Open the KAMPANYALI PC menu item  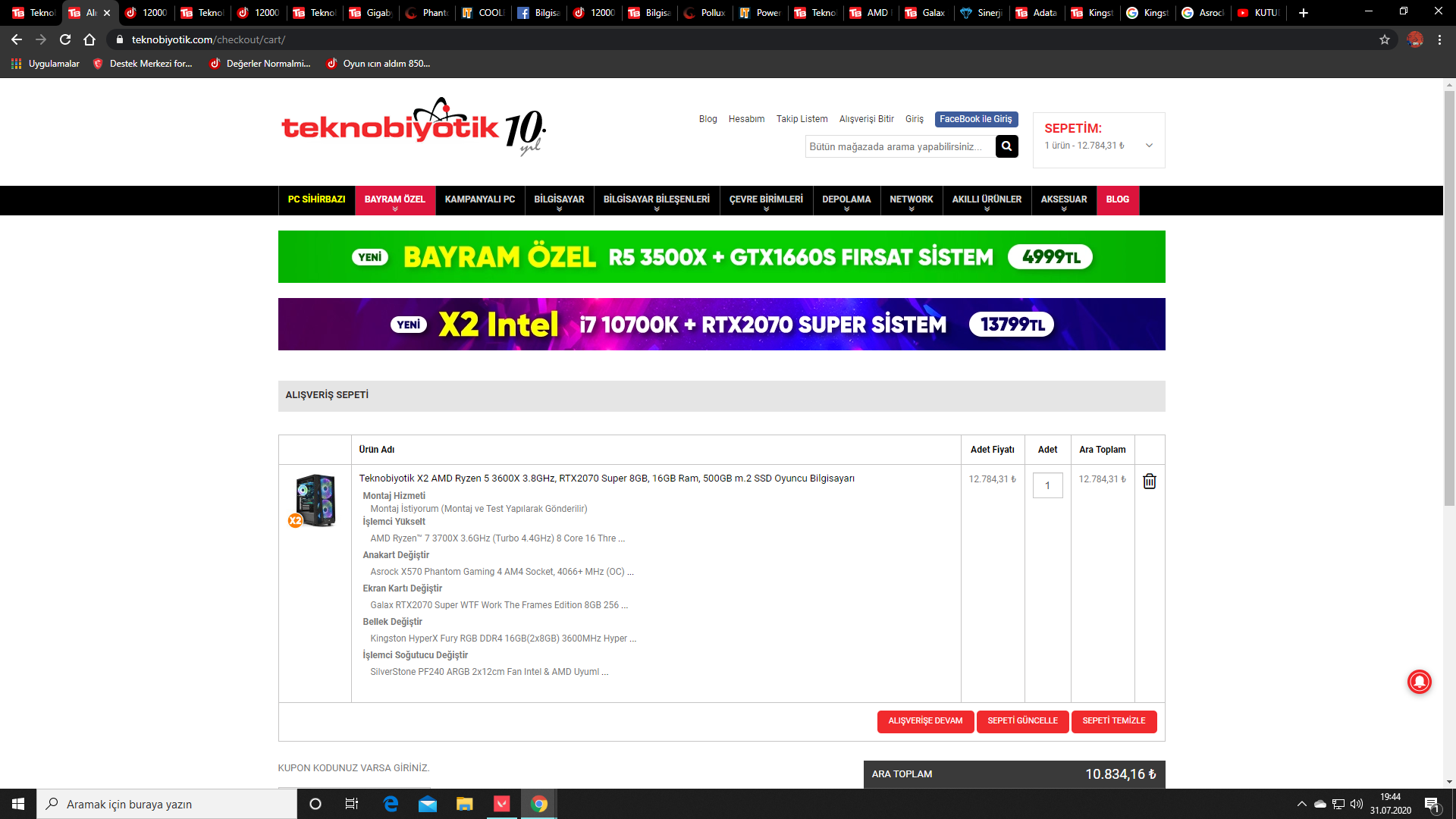pos(479,199)
